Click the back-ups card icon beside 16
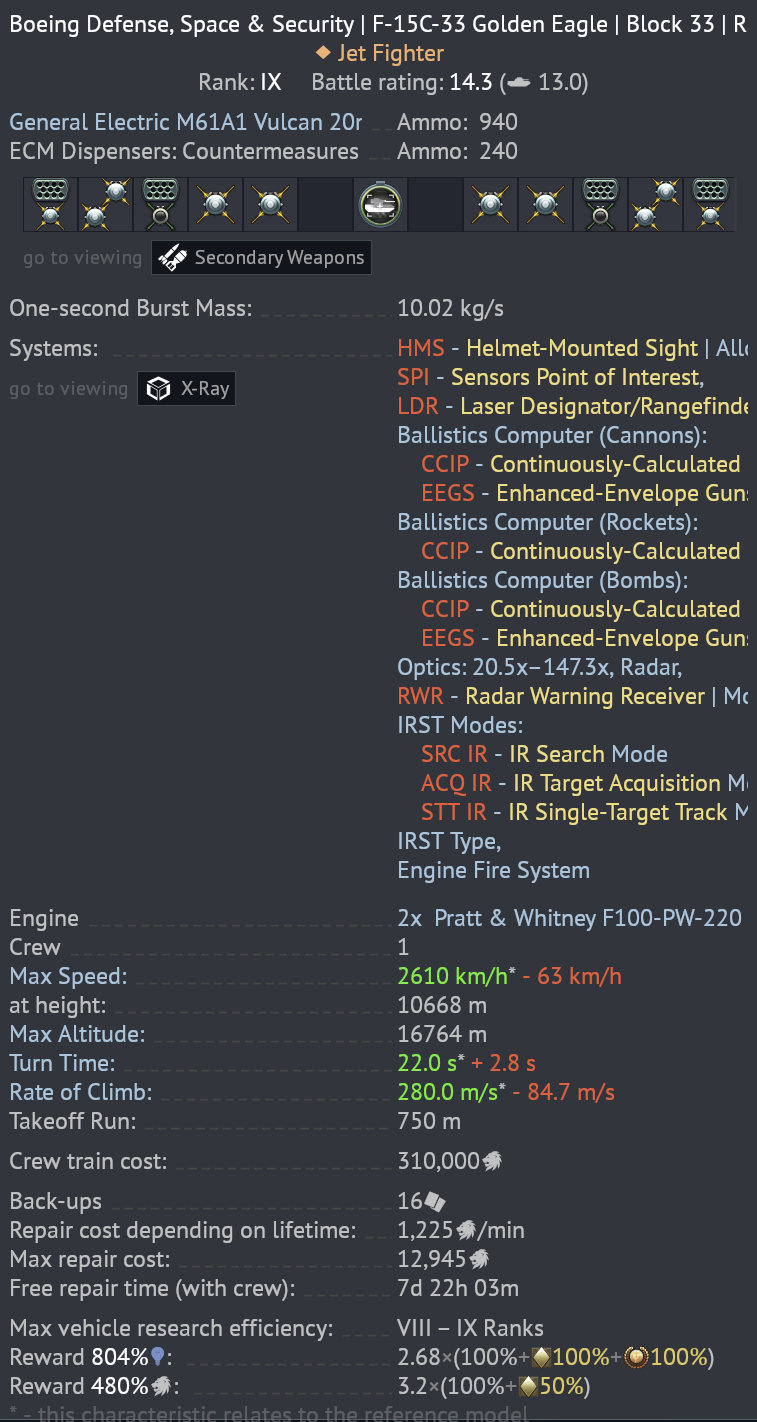The image size is (757, 1422). (x=435, y=1202)
